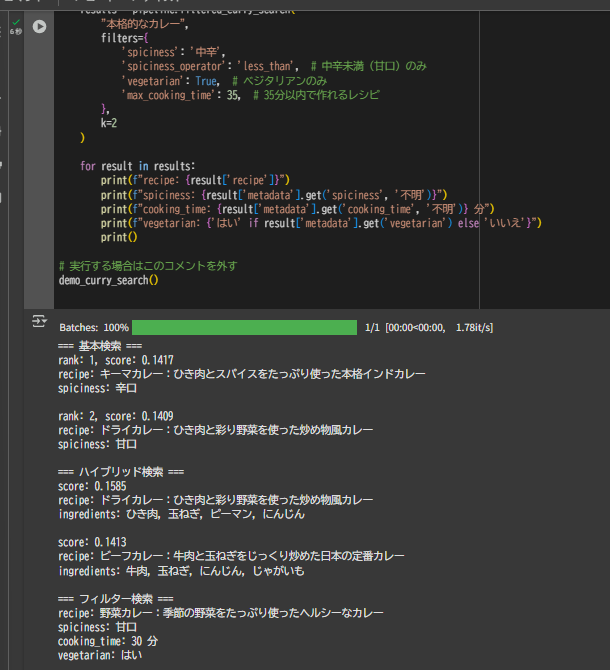Click the comment '実行する場合はこのコメントを外す'
The width and height of the screenshot is (610, 670).
(x=148, y=266)
